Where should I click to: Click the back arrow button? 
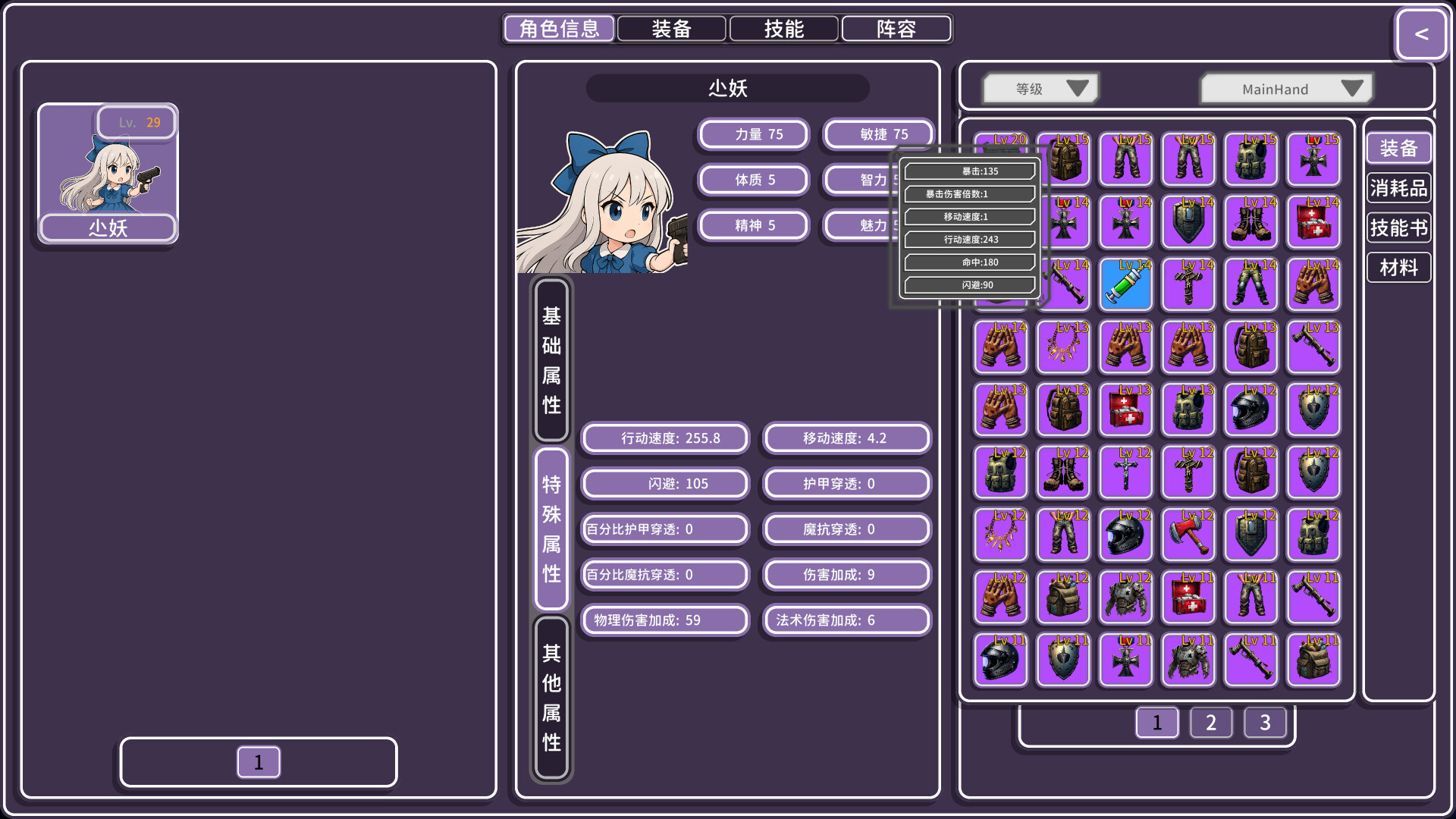point(1420,35)
